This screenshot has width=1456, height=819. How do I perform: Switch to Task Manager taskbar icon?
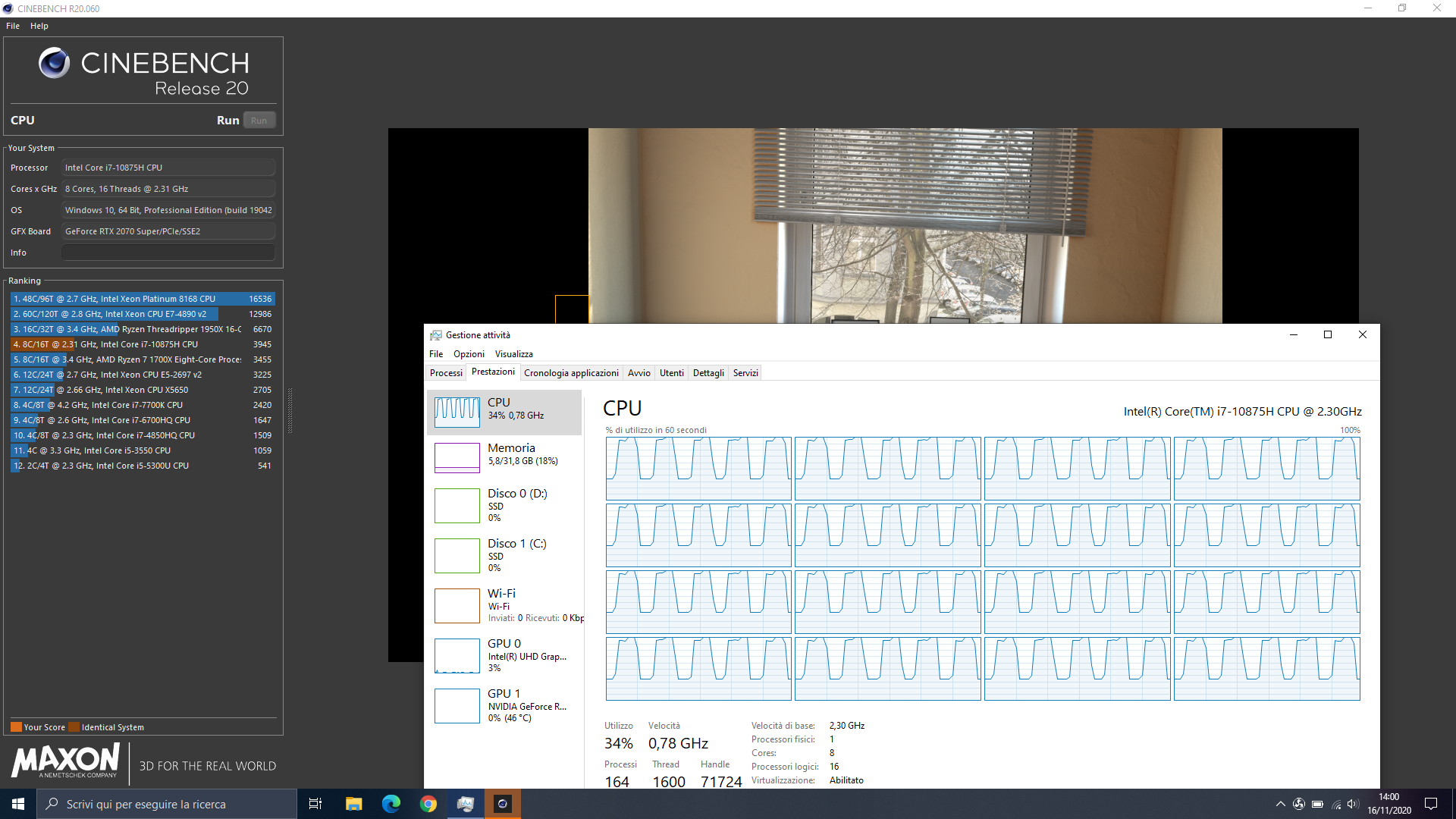click(x=466, y=804)
